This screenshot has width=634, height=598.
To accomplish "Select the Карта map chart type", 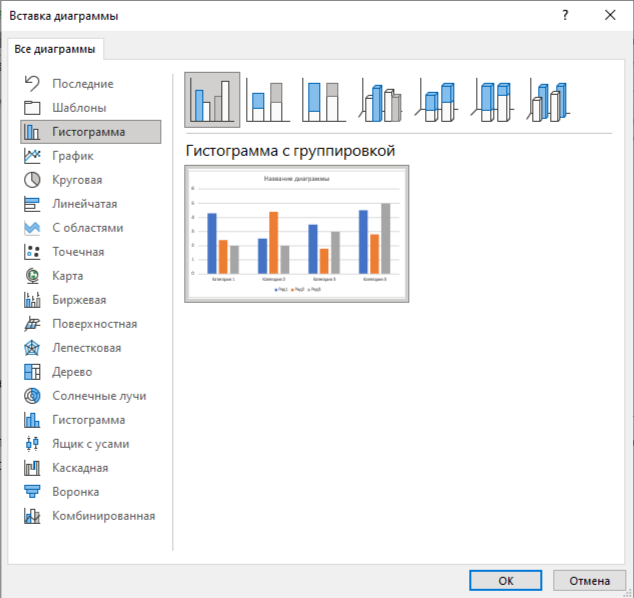I will [x=67, y=276].
